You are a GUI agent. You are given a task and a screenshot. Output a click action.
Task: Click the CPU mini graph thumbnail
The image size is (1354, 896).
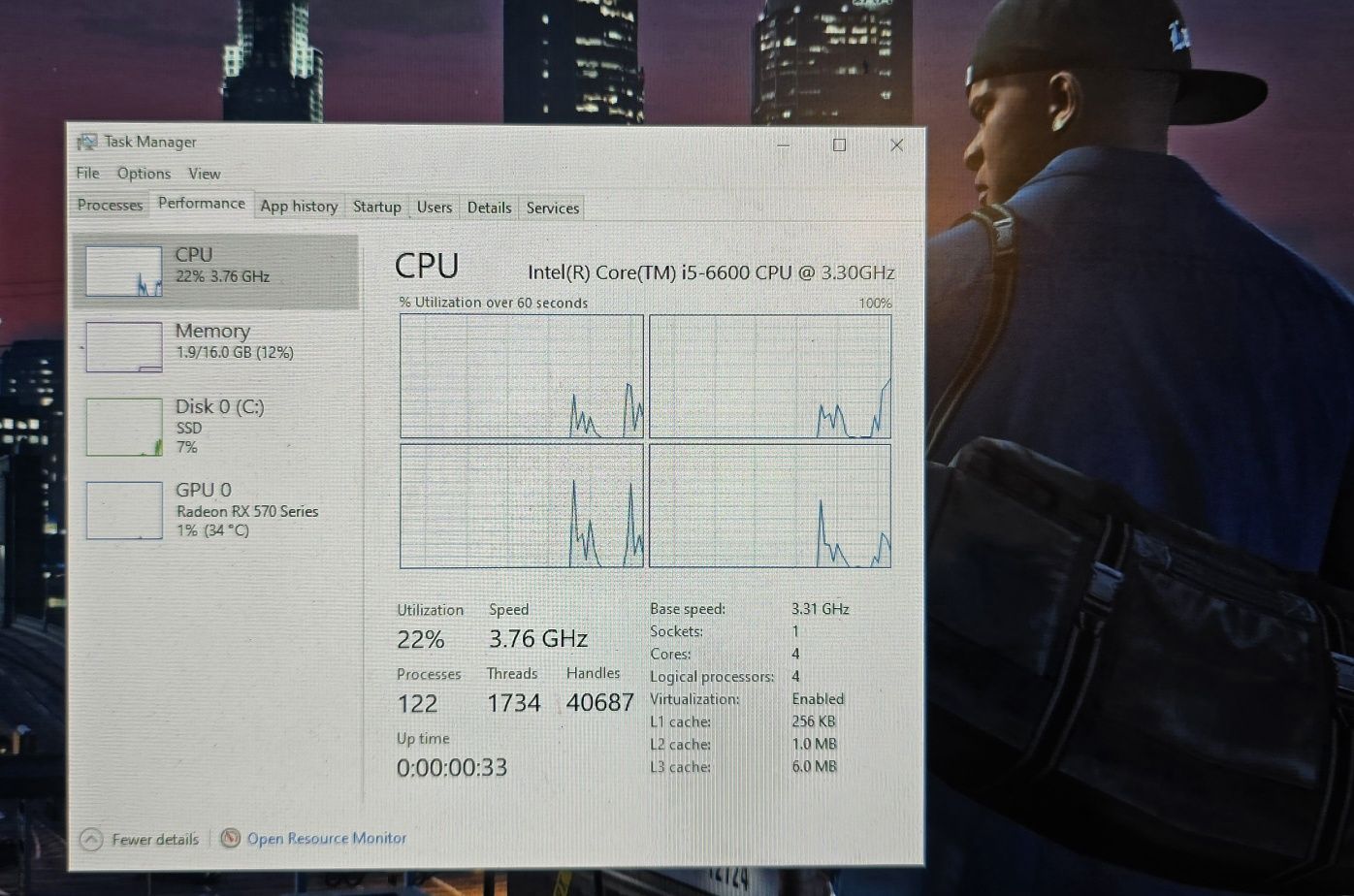point(124,271)
